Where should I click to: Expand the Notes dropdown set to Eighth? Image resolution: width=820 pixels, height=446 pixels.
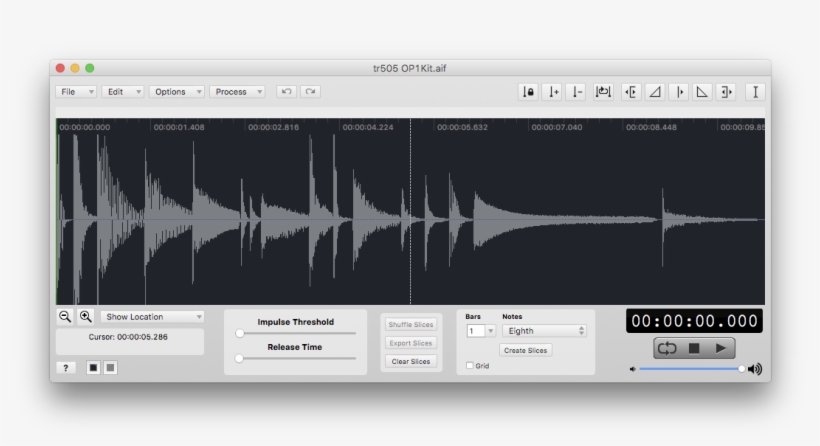pyautogui.click(x=543, y=331)
